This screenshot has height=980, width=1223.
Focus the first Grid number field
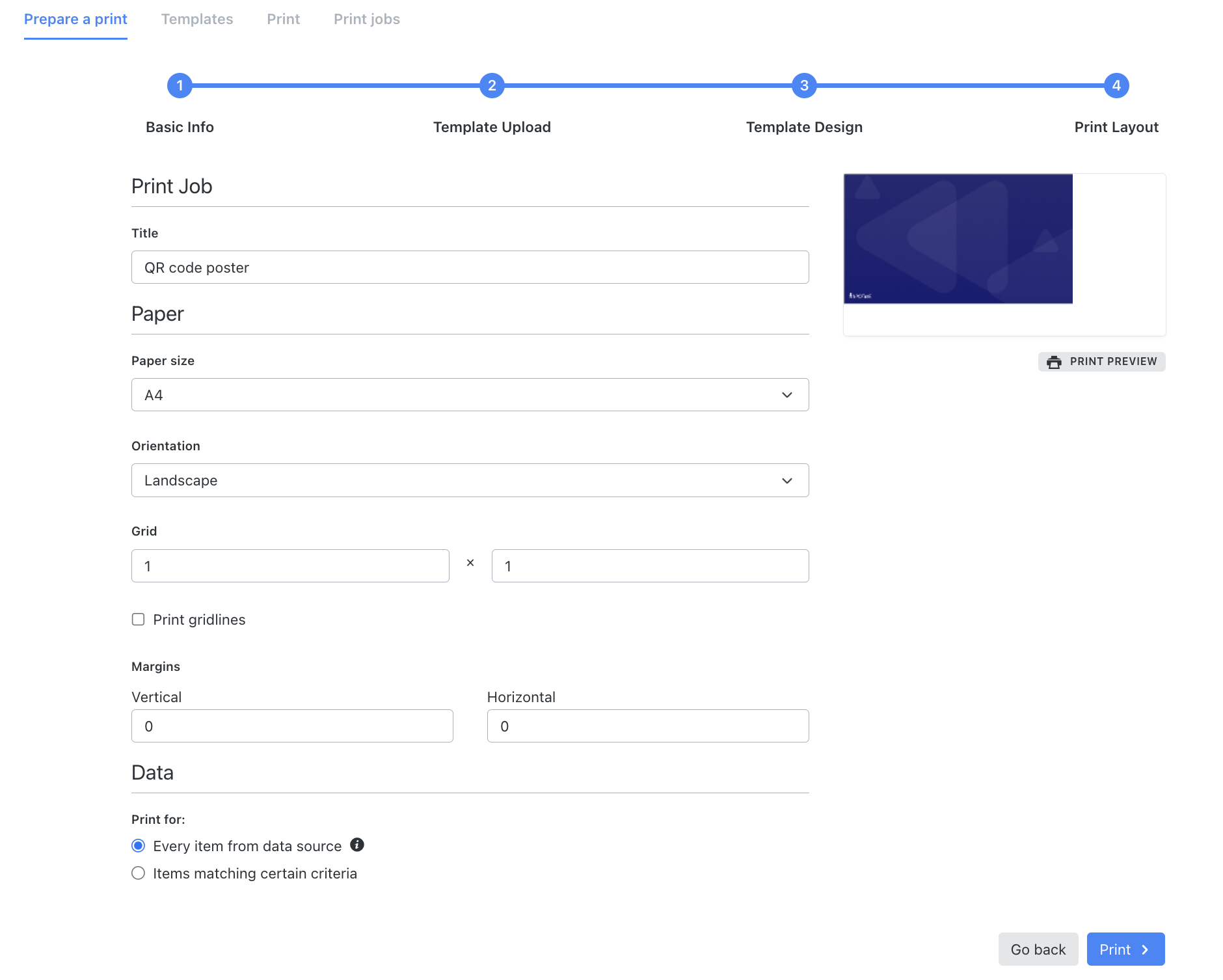click(290, 566)
